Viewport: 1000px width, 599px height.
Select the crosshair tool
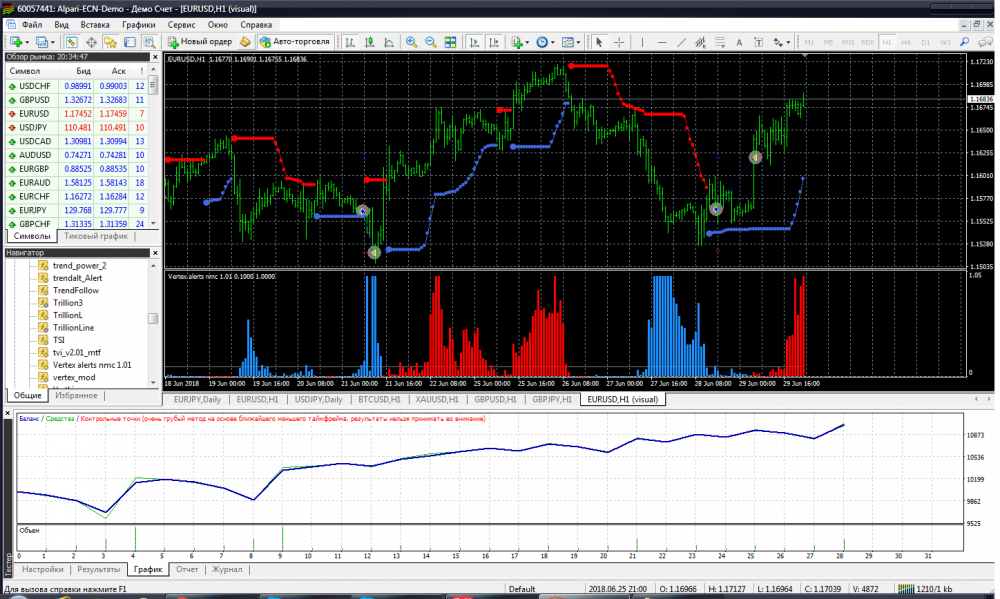tap(619, 42)
